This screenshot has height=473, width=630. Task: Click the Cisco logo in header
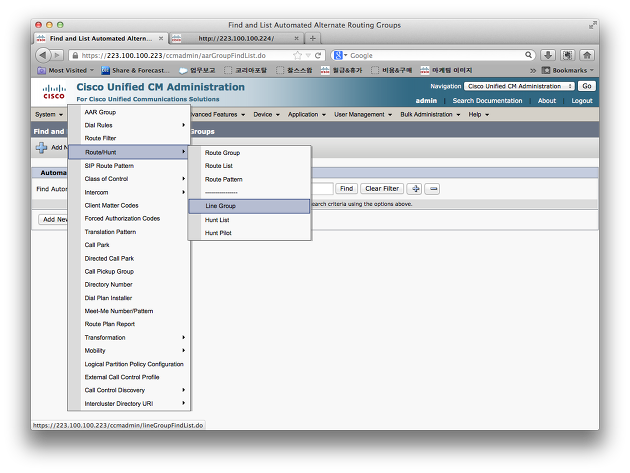click(54, 92)
